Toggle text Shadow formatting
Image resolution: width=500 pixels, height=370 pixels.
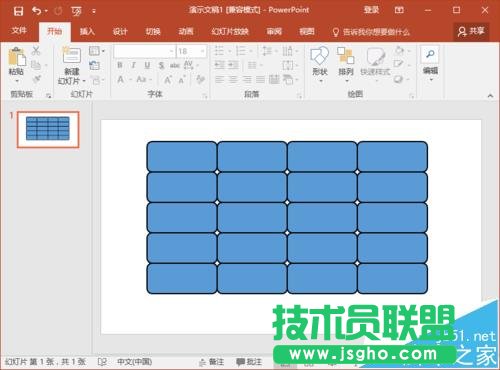[x=161, y=65]
